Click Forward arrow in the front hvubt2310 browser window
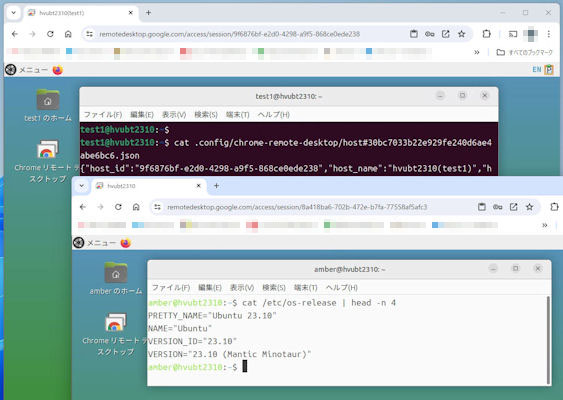This screenshot has height=400, width=563. pyautogui.click(x=101, y=207)
